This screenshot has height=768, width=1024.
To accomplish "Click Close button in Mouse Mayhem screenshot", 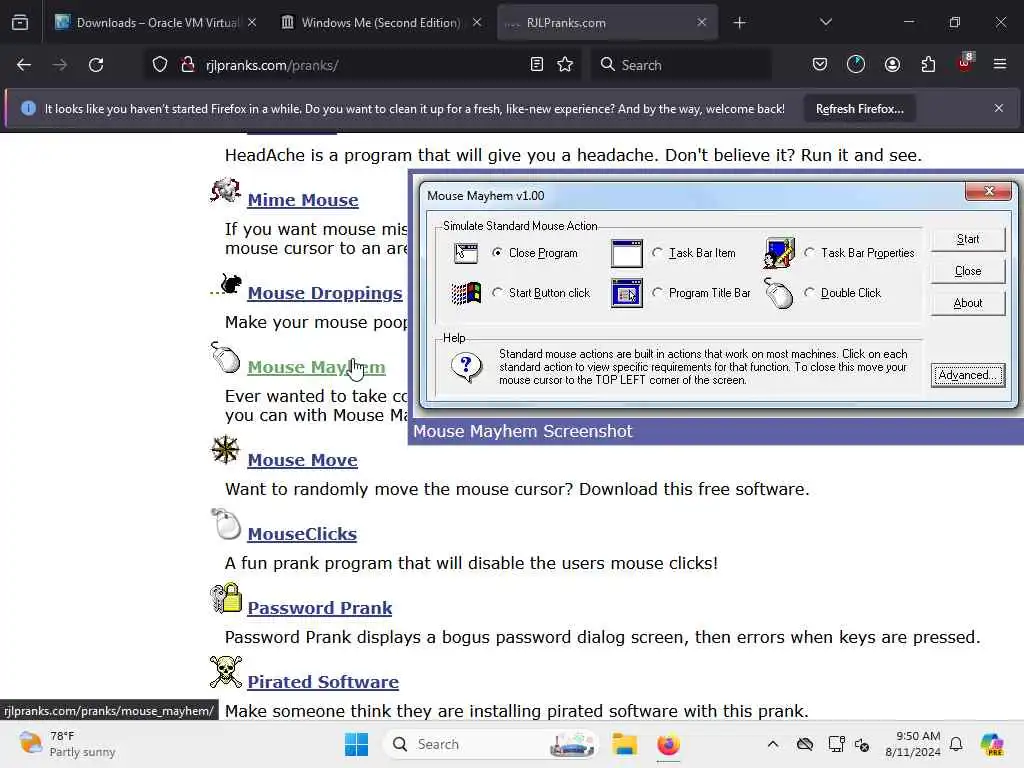I will 968,271.
